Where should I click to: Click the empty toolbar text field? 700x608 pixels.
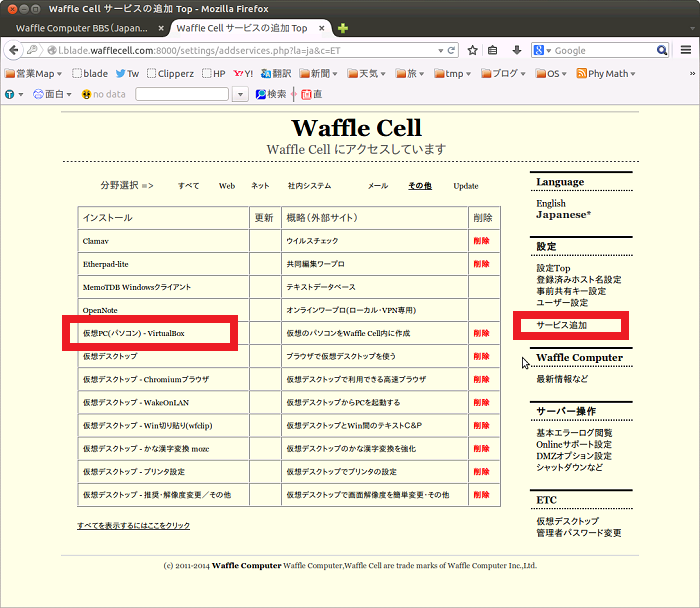tap(182, 94)
